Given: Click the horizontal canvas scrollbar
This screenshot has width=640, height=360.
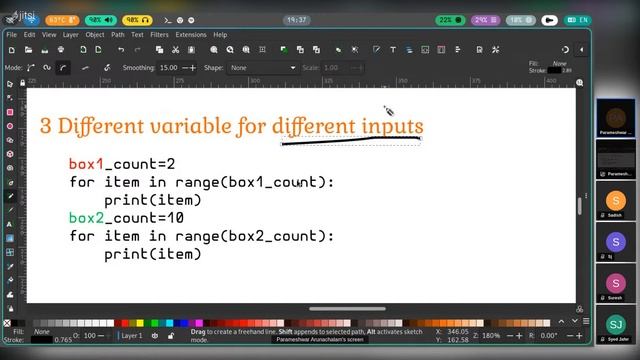Looking at the screenshot, I should point(347,309).
